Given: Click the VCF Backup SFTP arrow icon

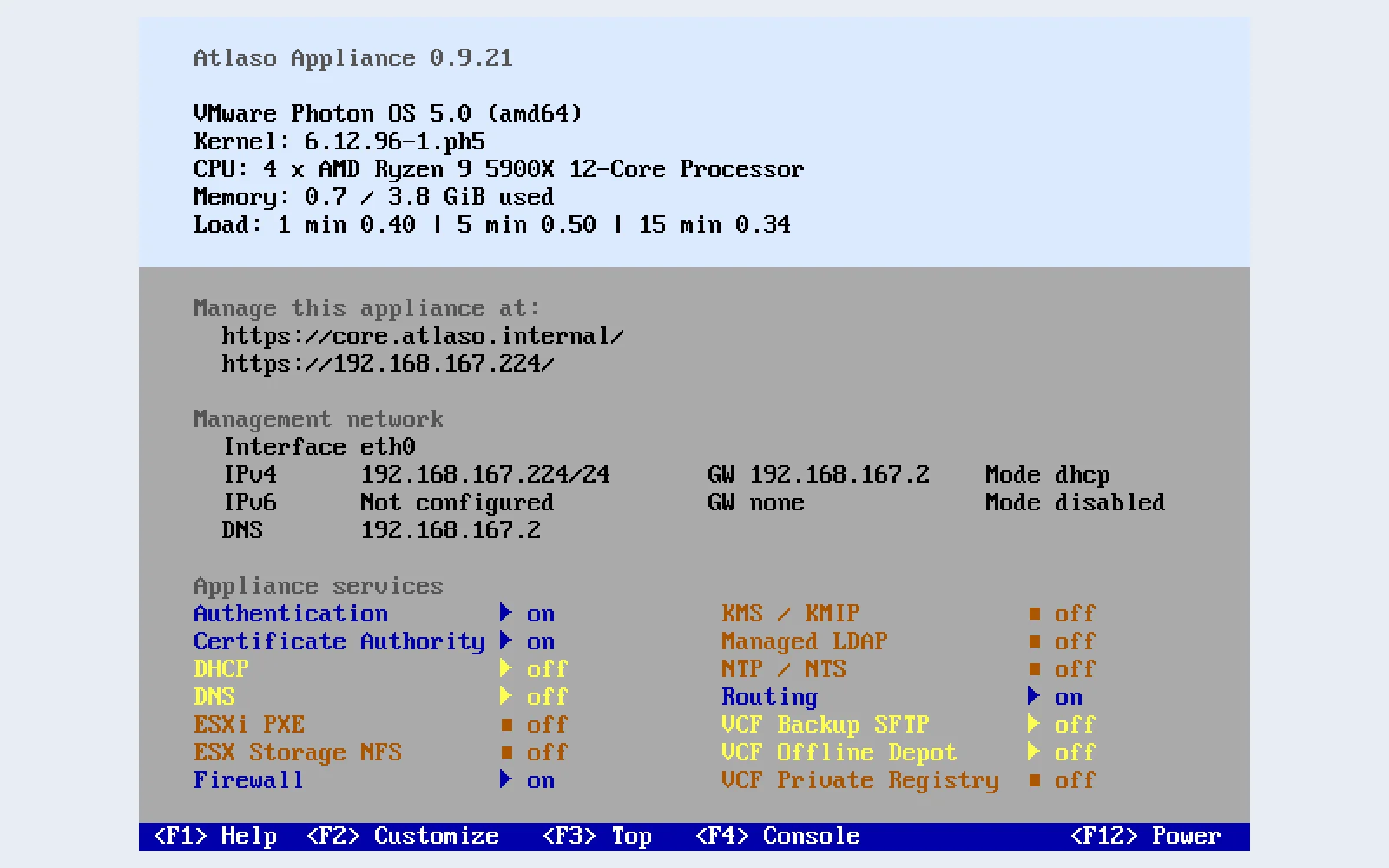Looking at the screenshot, I should tap(1034, 724).
